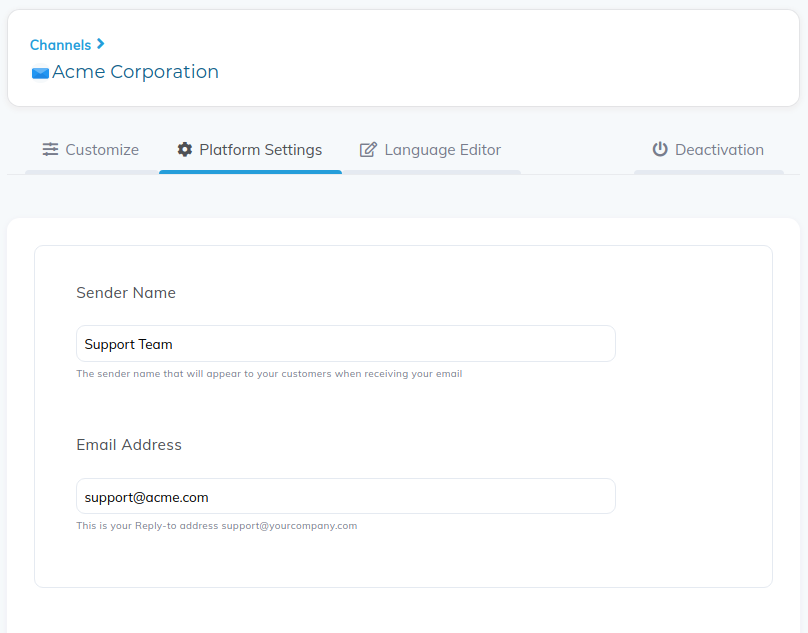Screen dimensions: 808x633
Task: Focus the Sender Name input field
Action: click(346, 344)
